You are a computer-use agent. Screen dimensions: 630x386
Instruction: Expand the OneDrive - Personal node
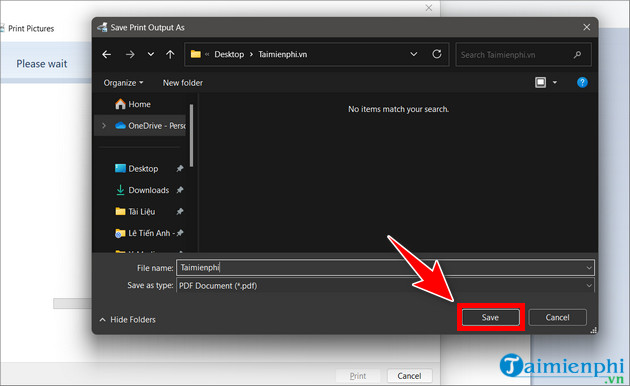(104, 126)
